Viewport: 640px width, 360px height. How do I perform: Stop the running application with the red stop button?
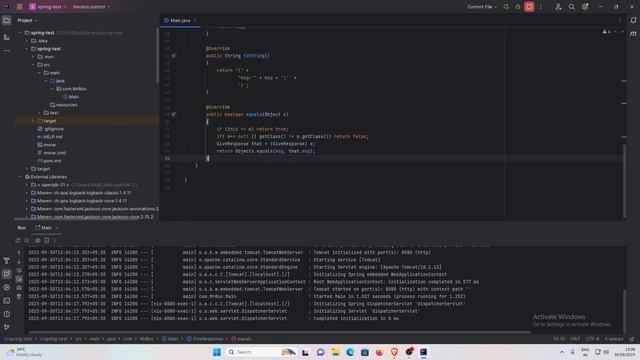pyautogui.click(x=529, y=7)
